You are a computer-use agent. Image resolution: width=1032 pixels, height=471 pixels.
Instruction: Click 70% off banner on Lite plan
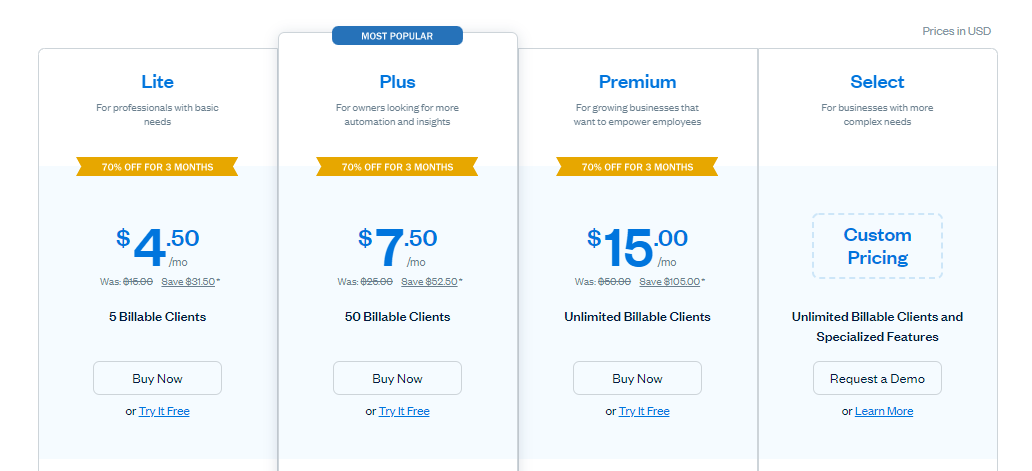157,166
